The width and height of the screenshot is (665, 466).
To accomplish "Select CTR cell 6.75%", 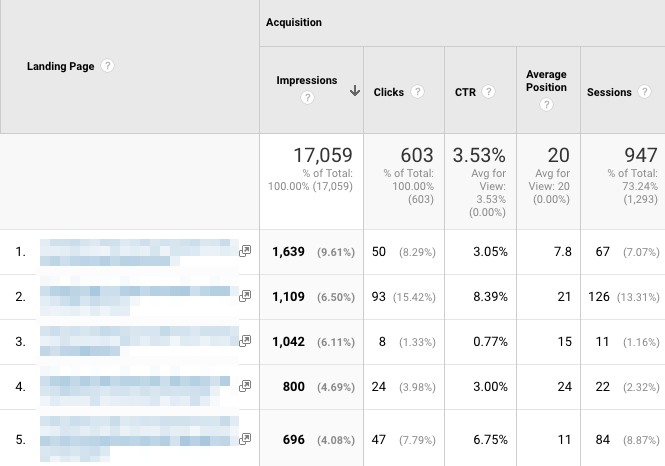I will pyautogui.click(x=490, y=440).
